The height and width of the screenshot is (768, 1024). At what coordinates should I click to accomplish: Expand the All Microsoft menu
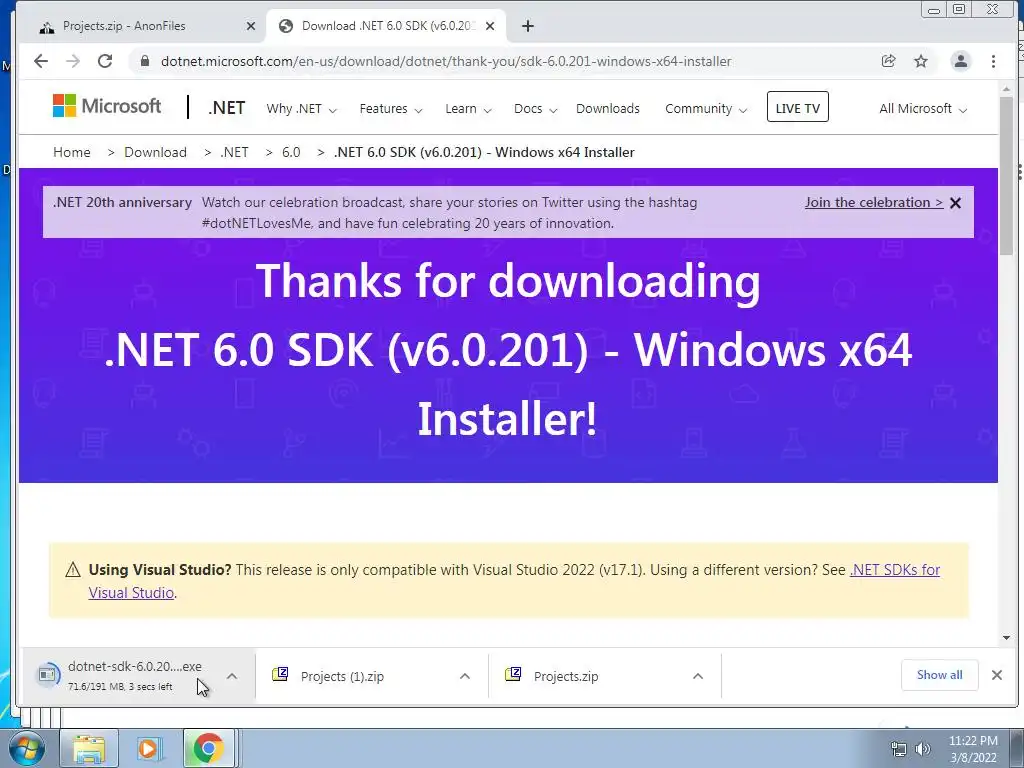[922, 109]
